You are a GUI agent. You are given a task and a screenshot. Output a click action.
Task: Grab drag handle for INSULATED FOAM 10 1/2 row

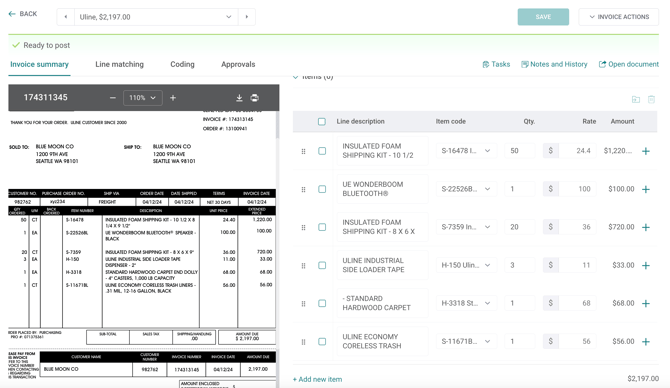coord(303,151)
